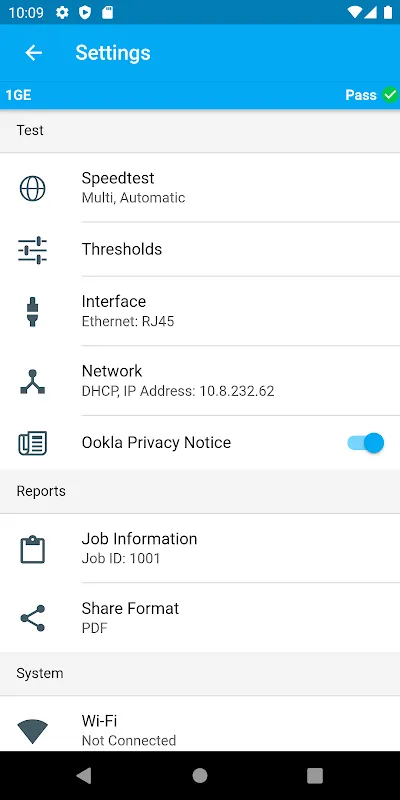The height and width of the screenshot is (800, 400).
Task: Open Job Information Job ID 1001
Action: tap(200, 548)
